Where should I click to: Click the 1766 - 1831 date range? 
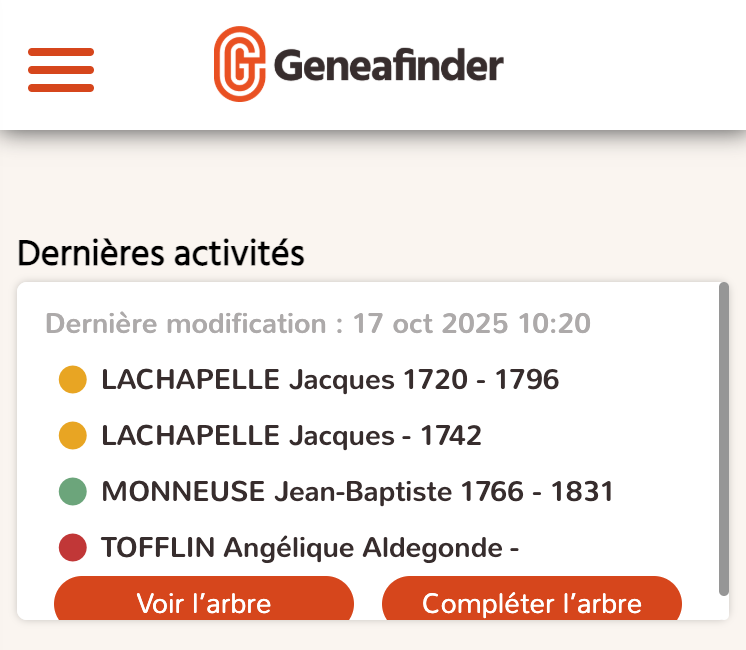pos(536,492)
